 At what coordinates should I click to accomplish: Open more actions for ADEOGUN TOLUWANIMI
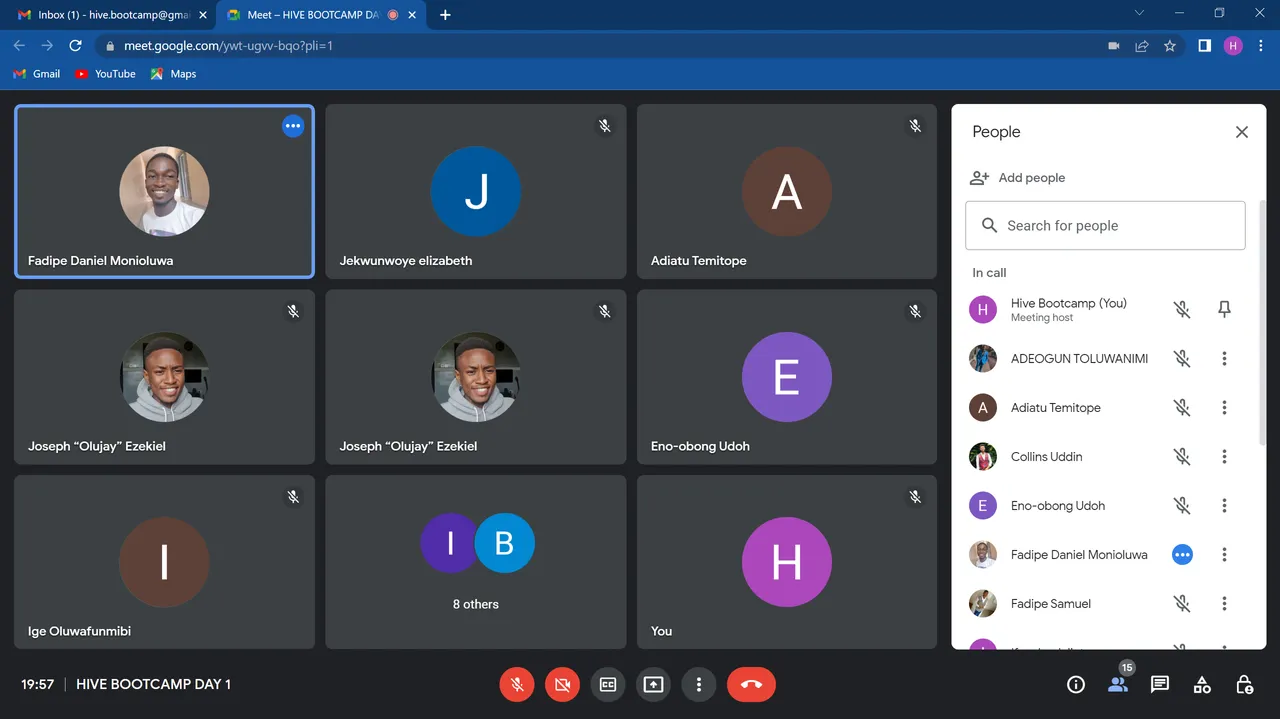[x=1224, y=359]
